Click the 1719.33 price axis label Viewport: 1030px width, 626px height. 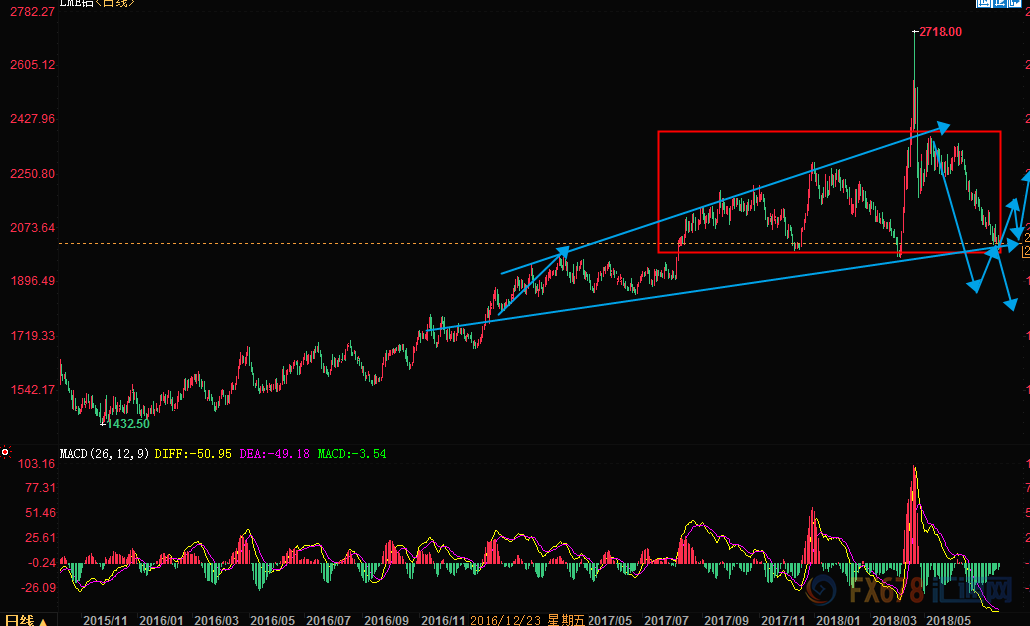click(x=33, y=336)
